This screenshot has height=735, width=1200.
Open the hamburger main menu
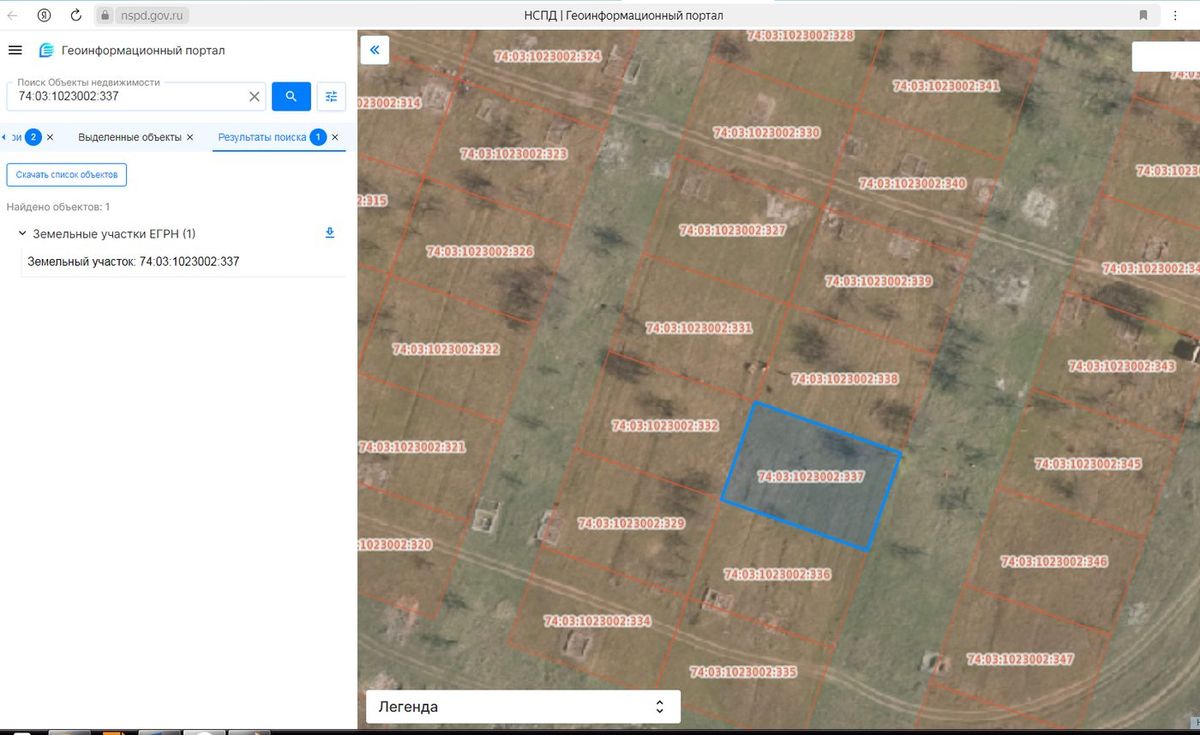click(14, 50)
